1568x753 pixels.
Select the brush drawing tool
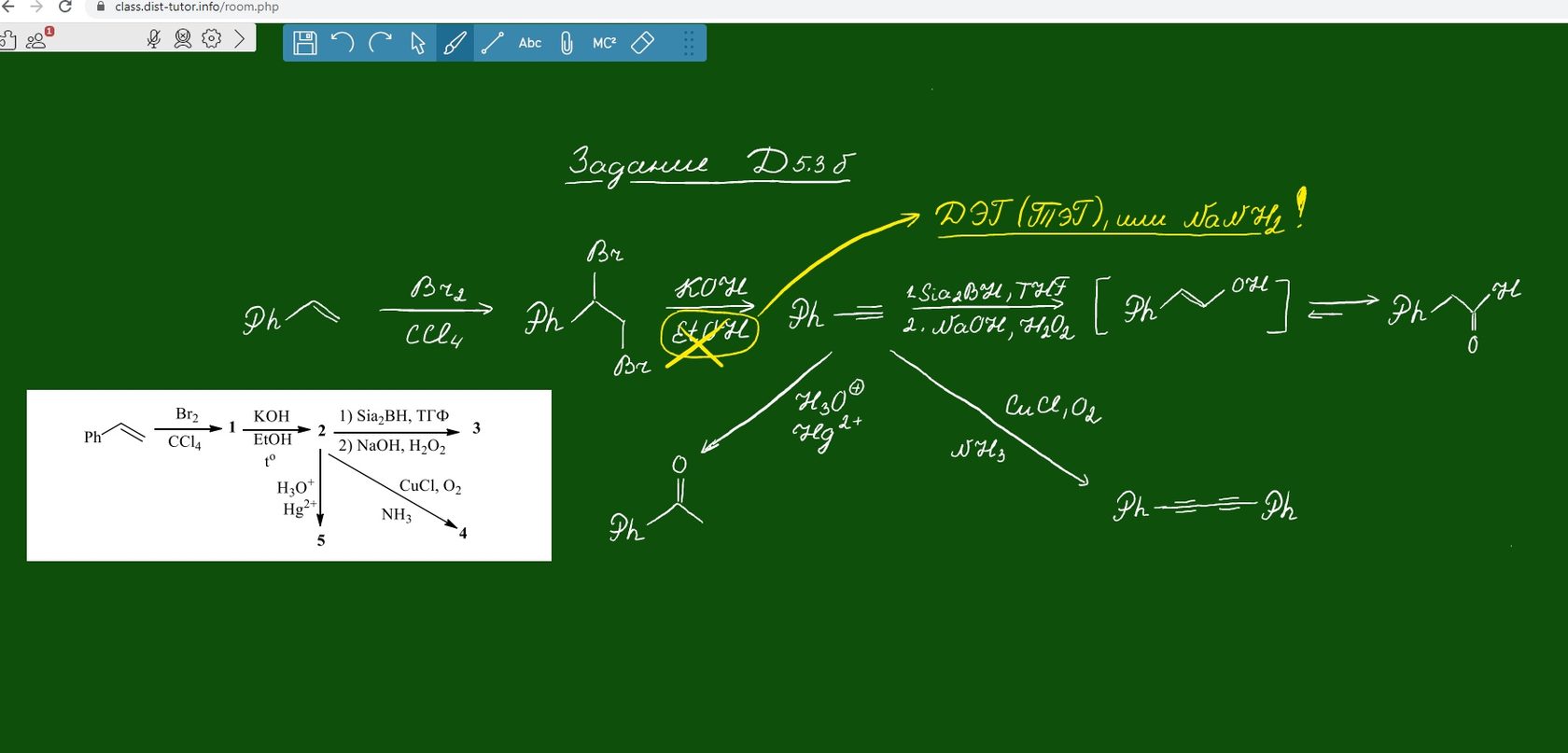click(x=455, y=43)
